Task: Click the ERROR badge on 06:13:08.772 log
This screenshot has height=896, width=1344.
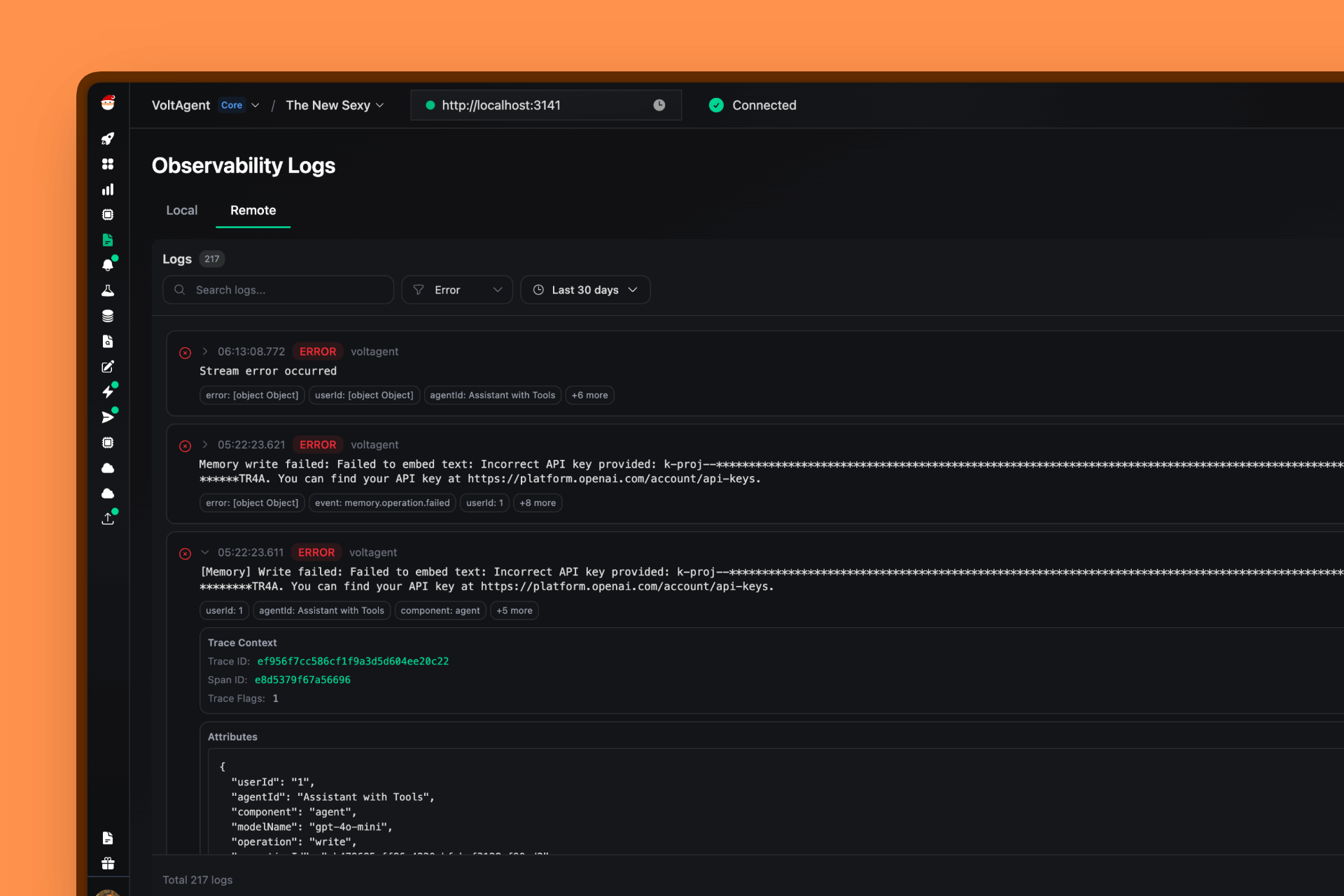Action: click(x=318, y=351)
